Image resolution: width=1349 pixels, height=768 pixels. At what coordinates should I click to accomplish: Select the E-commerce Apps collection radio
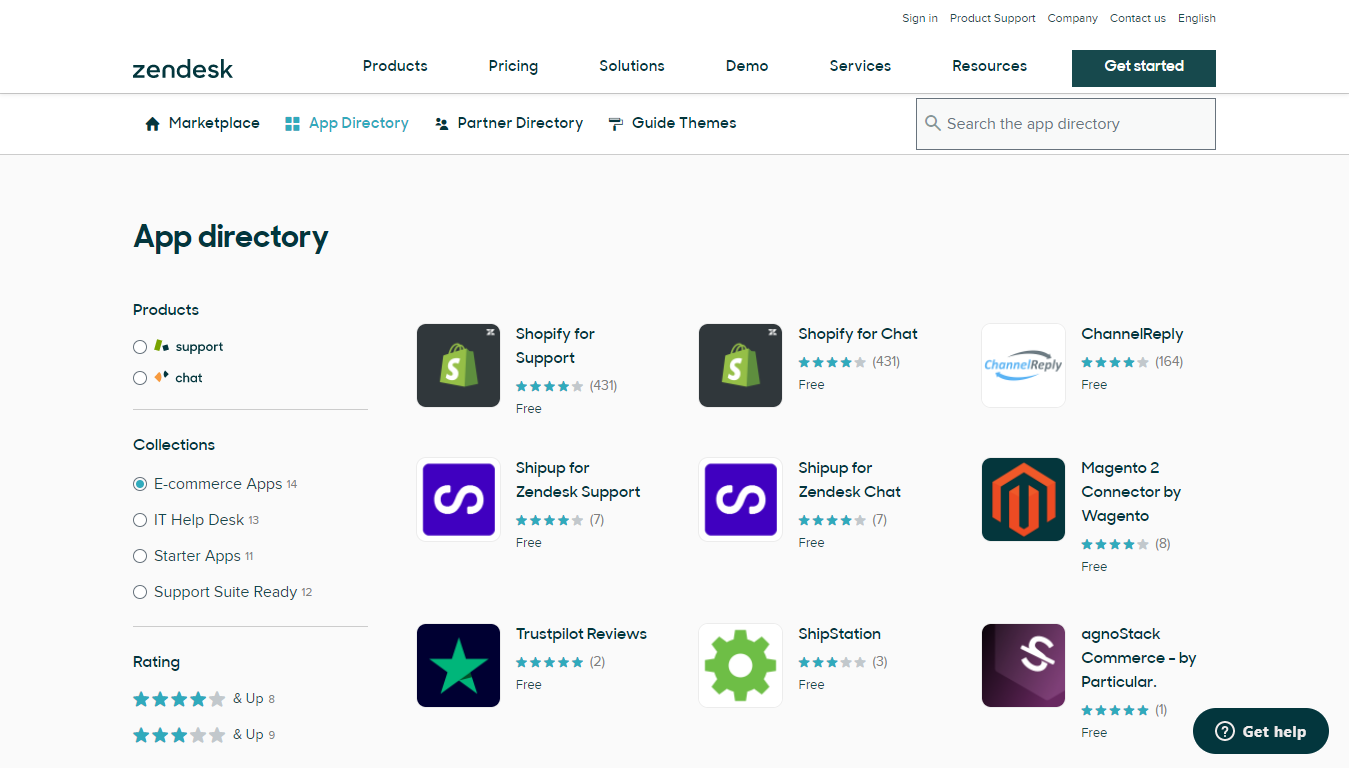click(x=140, y=484)
